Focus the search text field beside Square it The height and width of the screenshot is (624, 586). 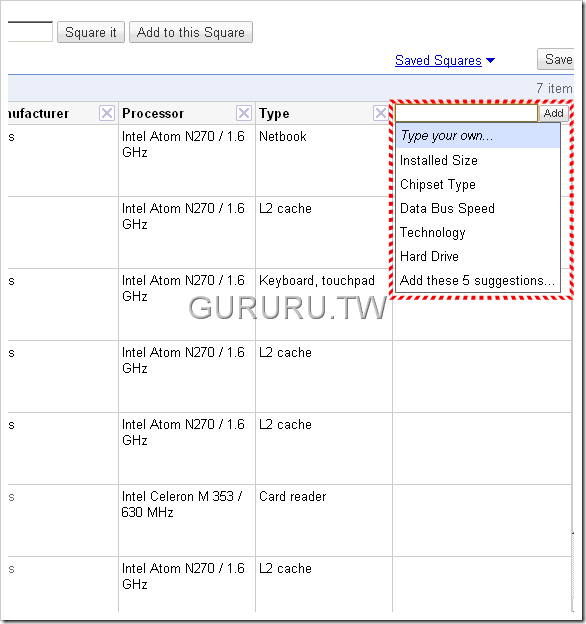pos(30,32)
